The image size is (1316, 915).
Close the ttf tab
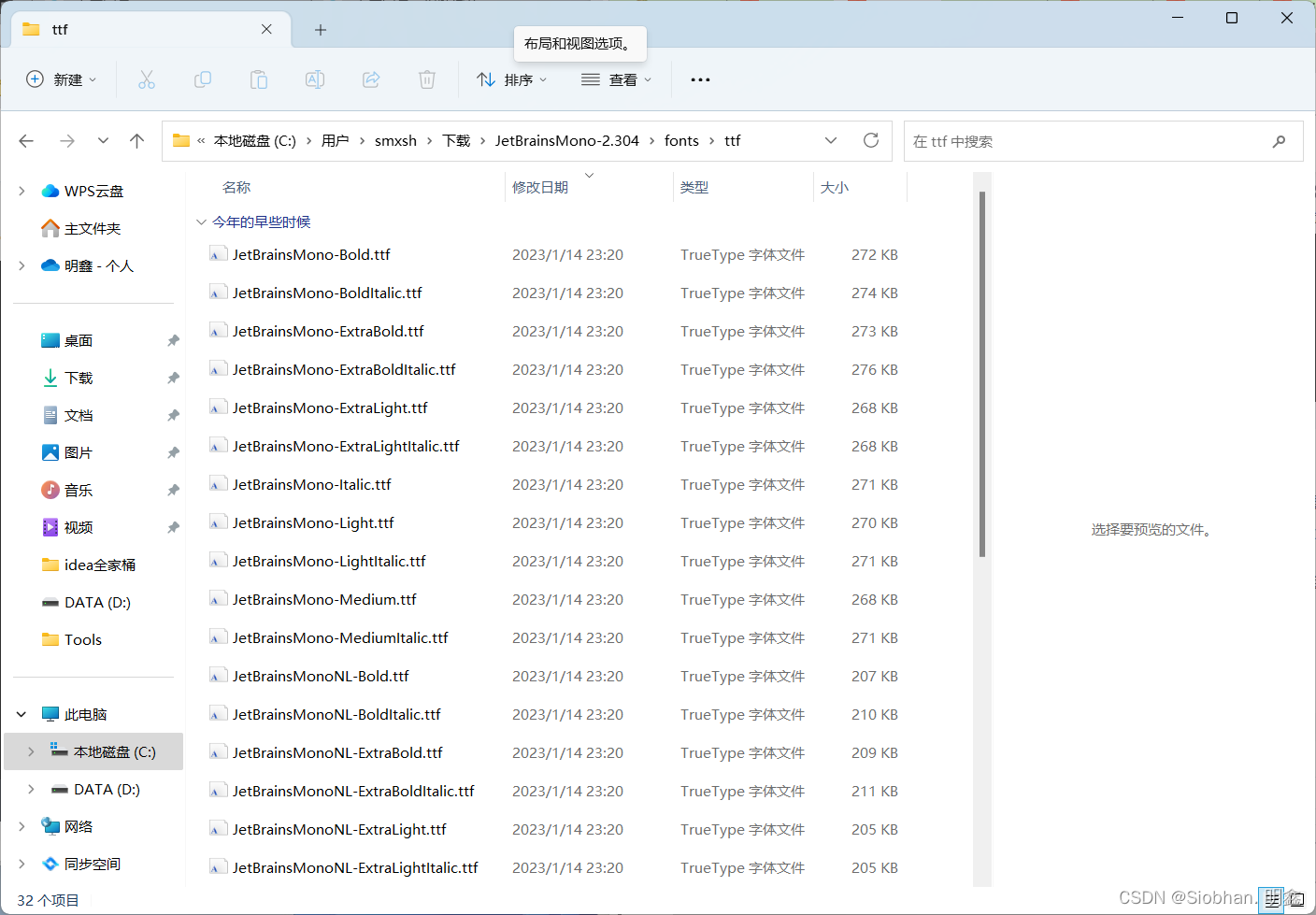(266, 29)
